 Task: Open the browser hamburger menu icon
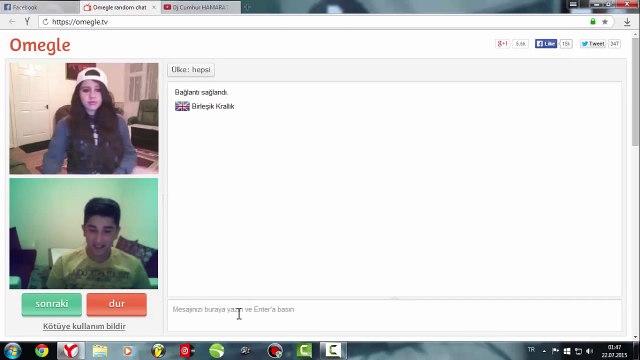pyautogui.click(x=573, y=4)
